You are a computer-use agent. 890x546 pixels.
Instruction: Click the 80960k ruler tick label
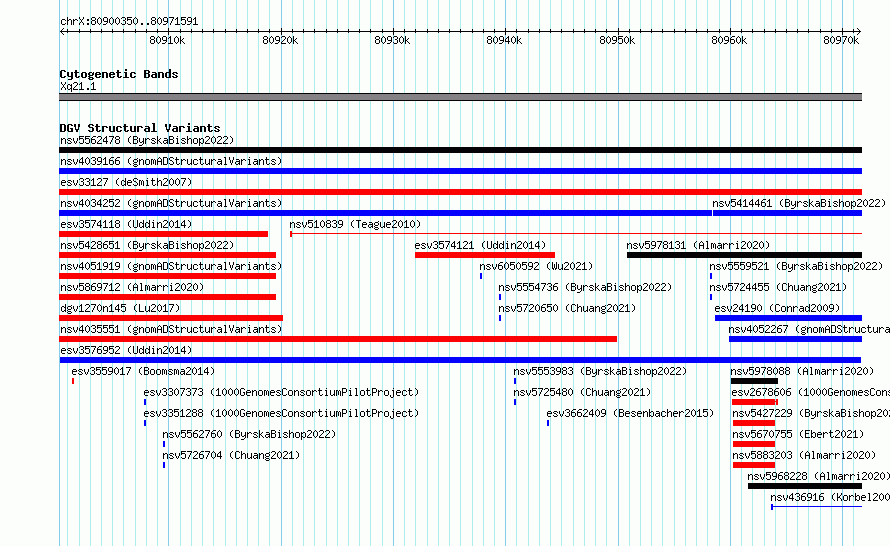pyautogui.click(x=729, y=40)
